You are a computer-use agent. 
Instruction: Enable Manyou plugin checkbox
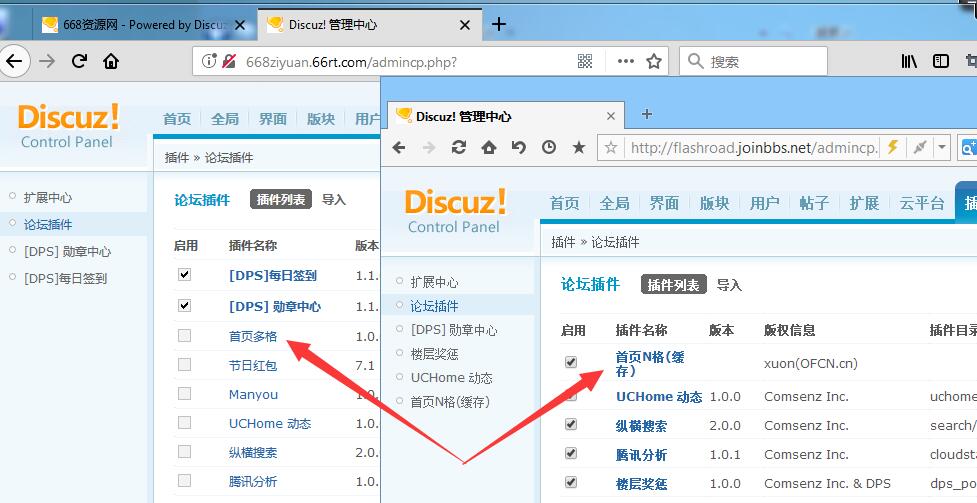(184, 394)
